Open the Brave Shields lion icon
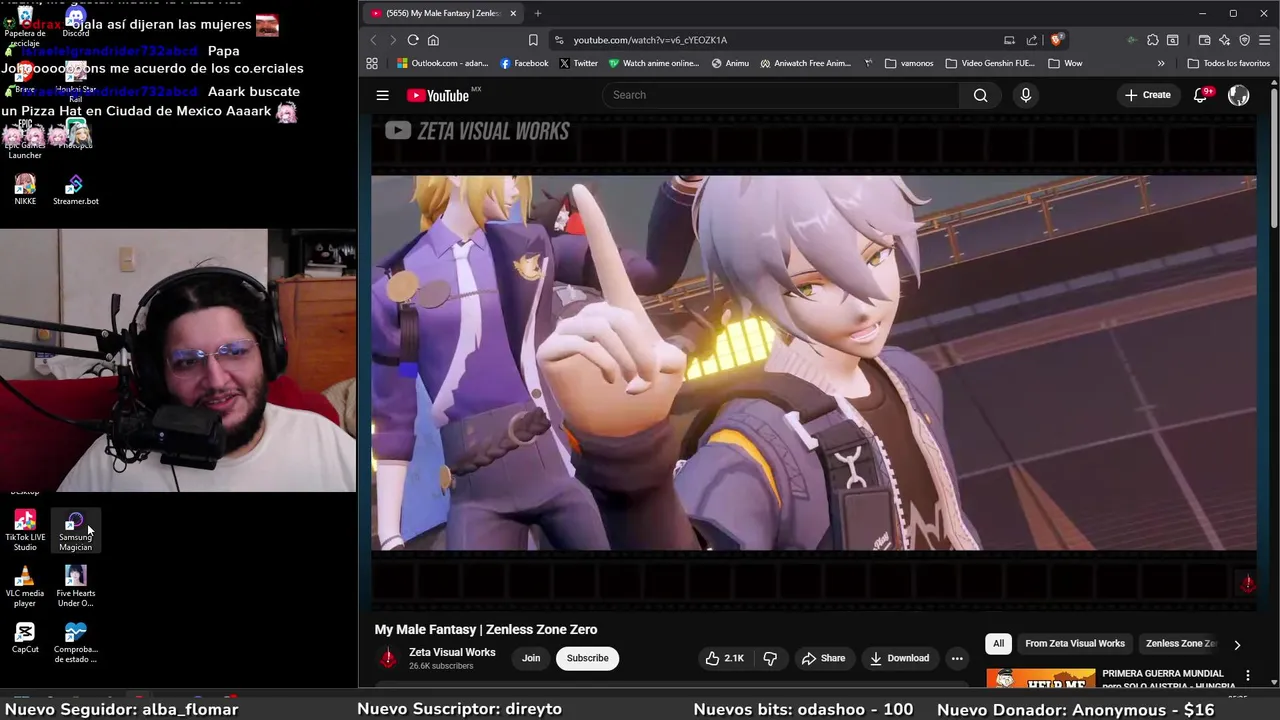This screenshot has height=720, width=1280. [1057, 40]
